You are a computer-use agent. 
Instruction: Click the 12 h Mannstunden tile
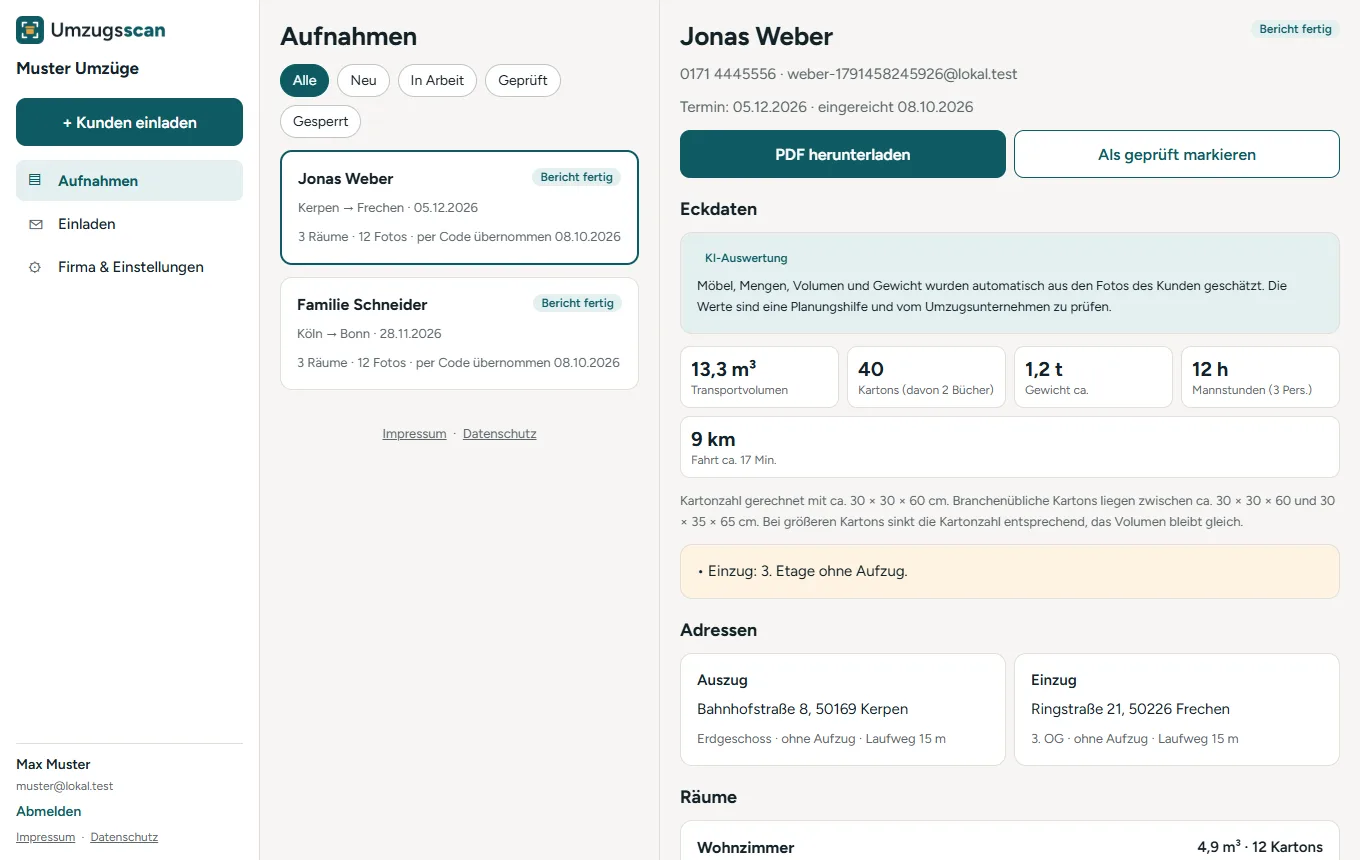pyautogui.click(x=1260, y=377)
